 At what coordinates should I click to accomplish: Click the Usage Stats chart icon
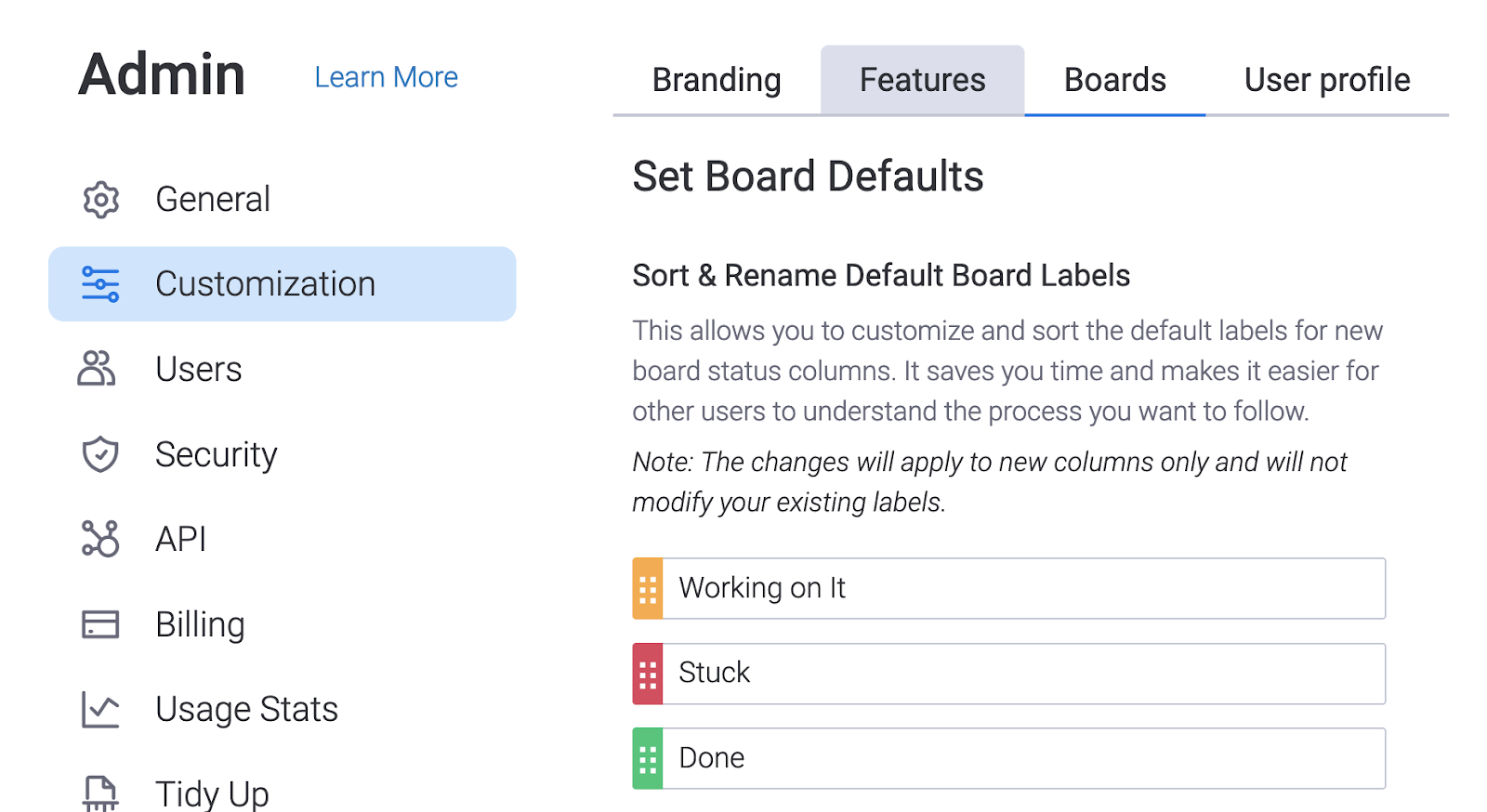click(100, 710)
